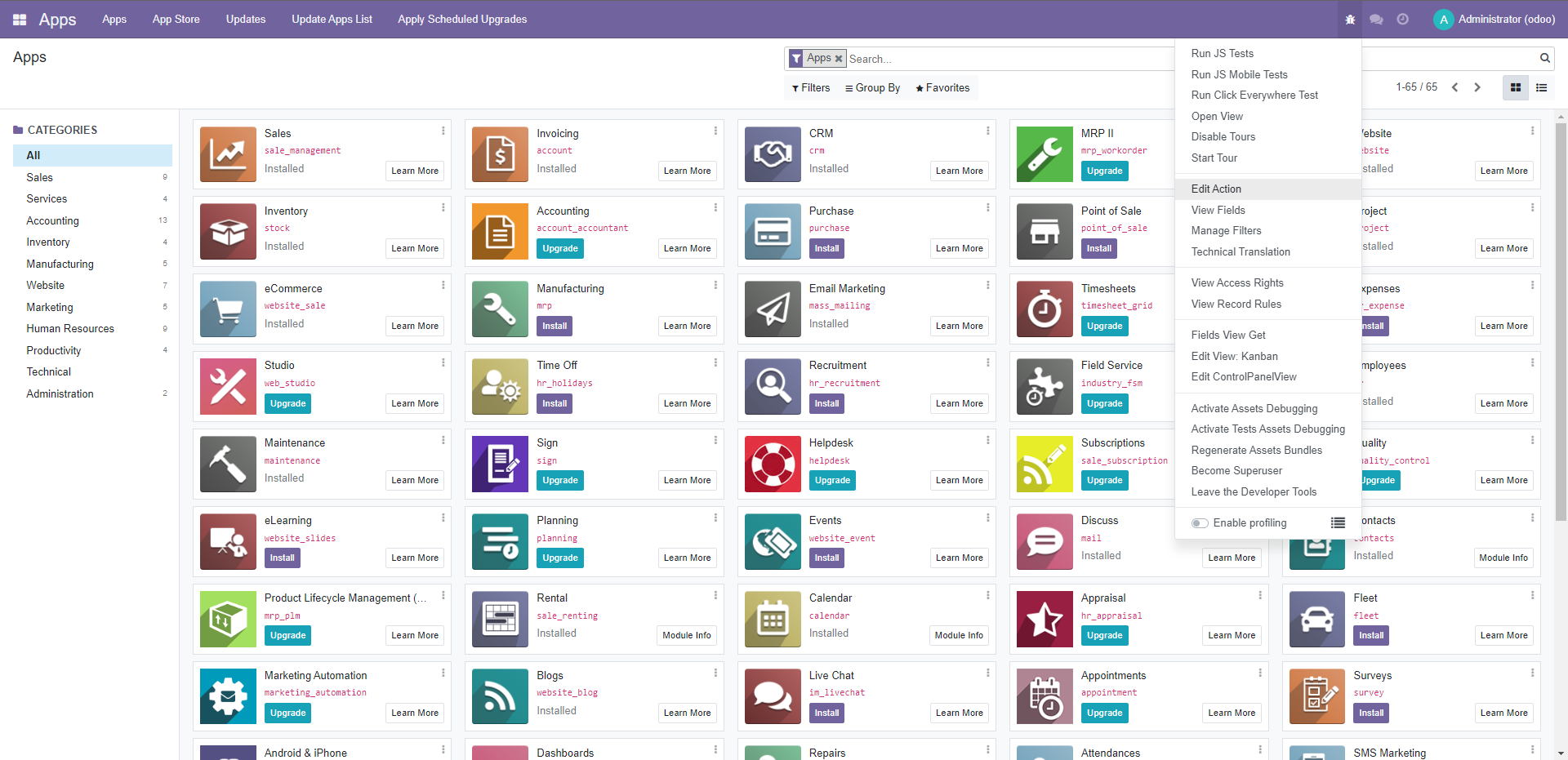This screenshot has width=1568, height=760.
Task: Open the Favorites dropdown
Action: click(942, 88)
